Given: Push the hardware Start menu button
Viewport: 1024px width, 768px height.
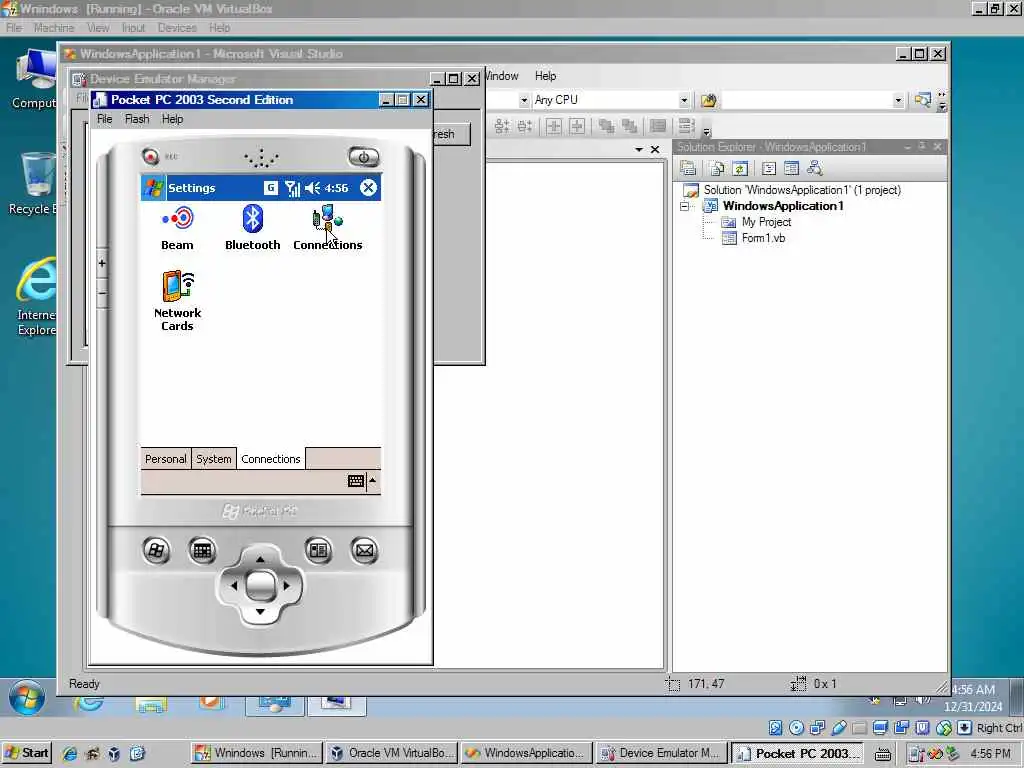Looking at the screenshot, I should (156, 551).
